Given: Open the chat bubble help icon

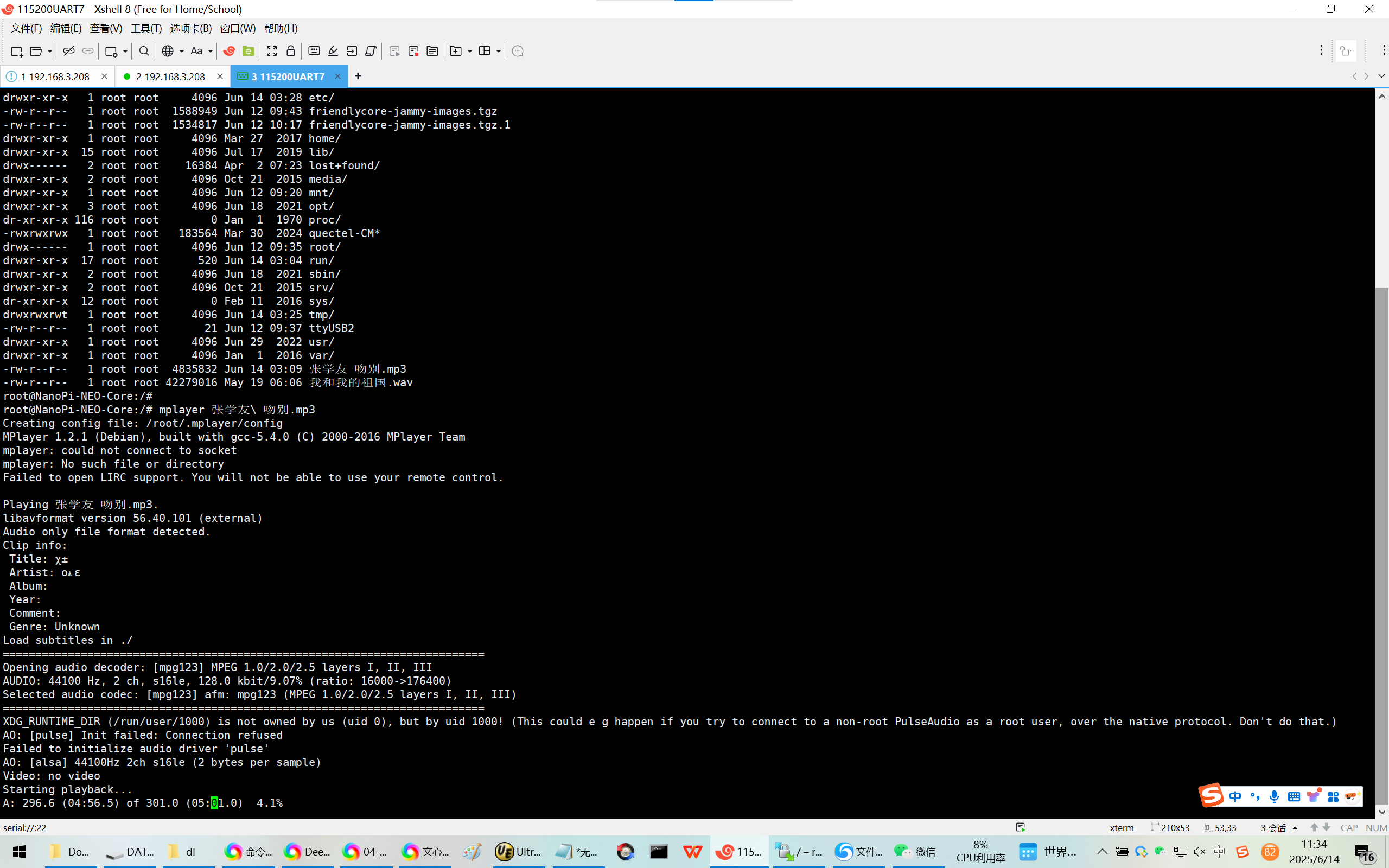Looking at the screenshot, I should tap(517, 51).
